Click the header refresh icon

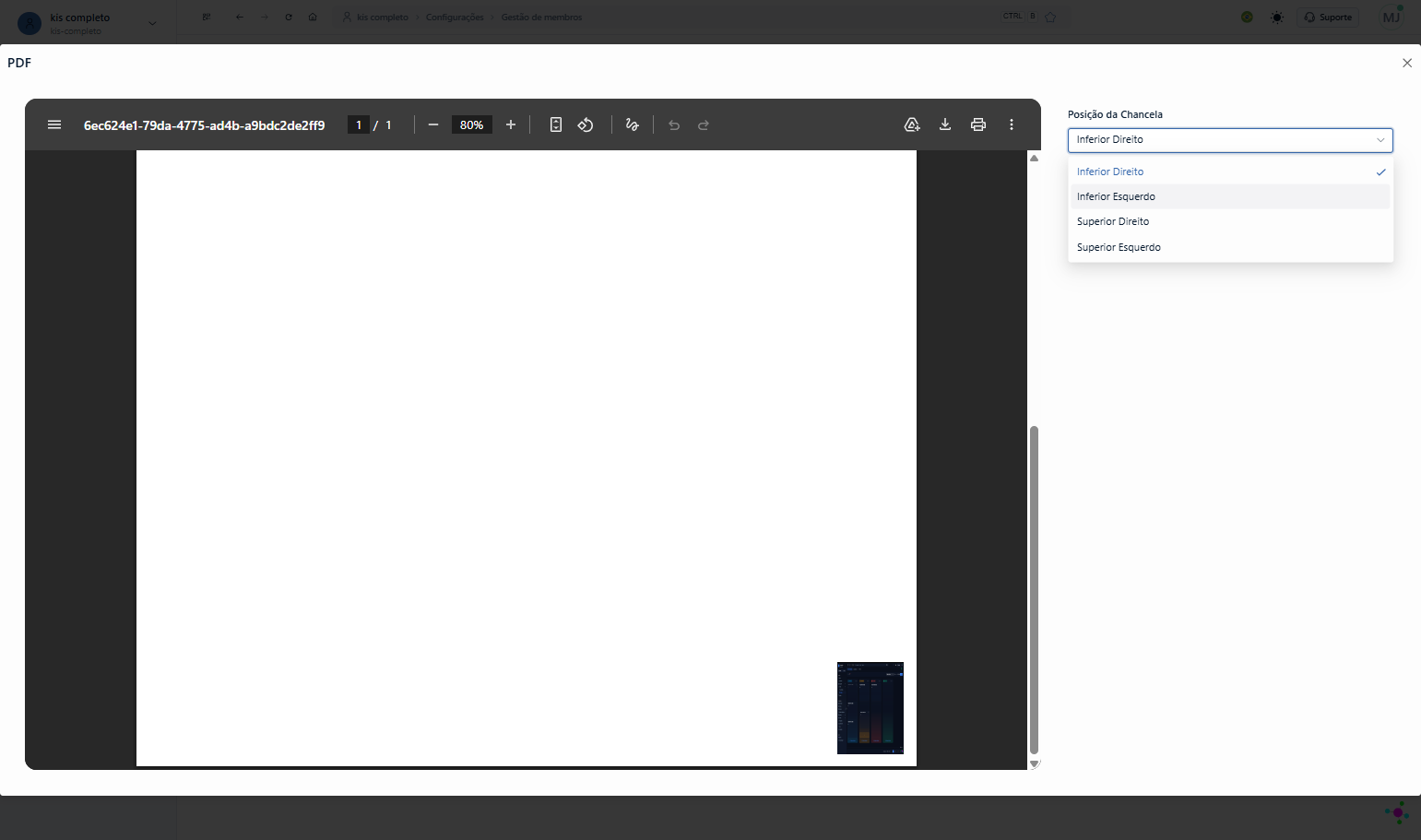pyautogui.click(x=289, y=18)
